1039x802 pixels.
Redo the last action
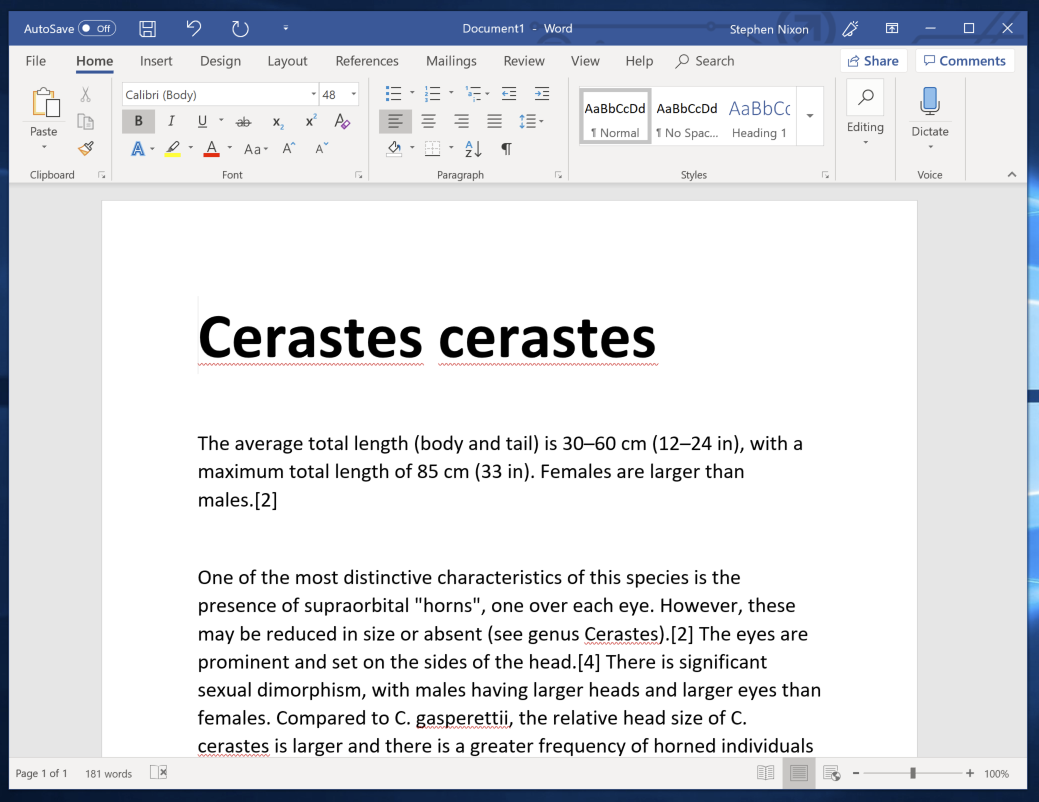coord(240,29)
